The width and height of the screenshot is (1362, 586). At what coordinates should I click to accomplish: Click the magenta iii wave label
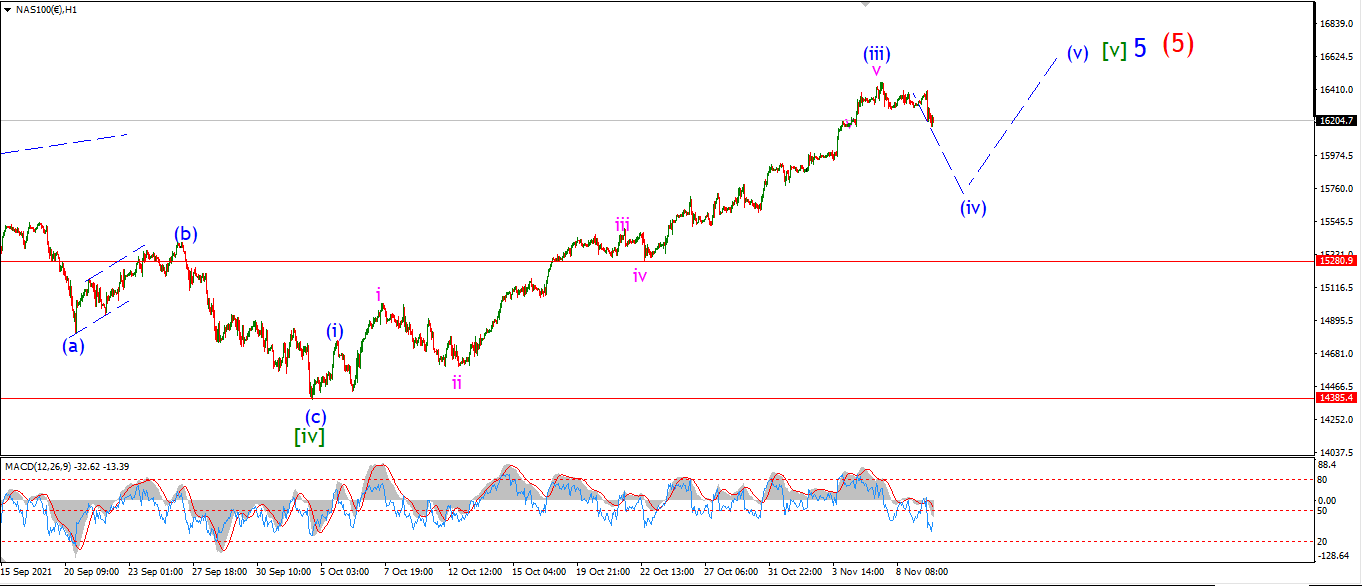(622, 225)
